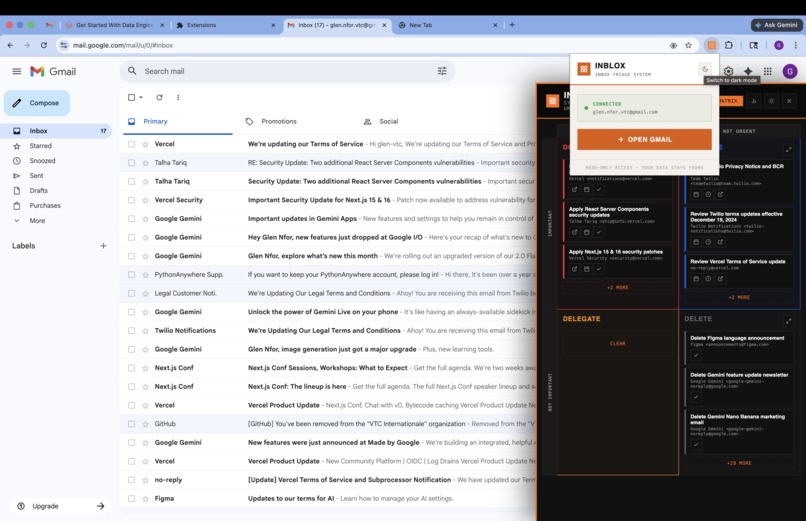The image size is (806, 521).
Task: Reload the browser page
Action: pyautogui.click(x=44, y=45)
